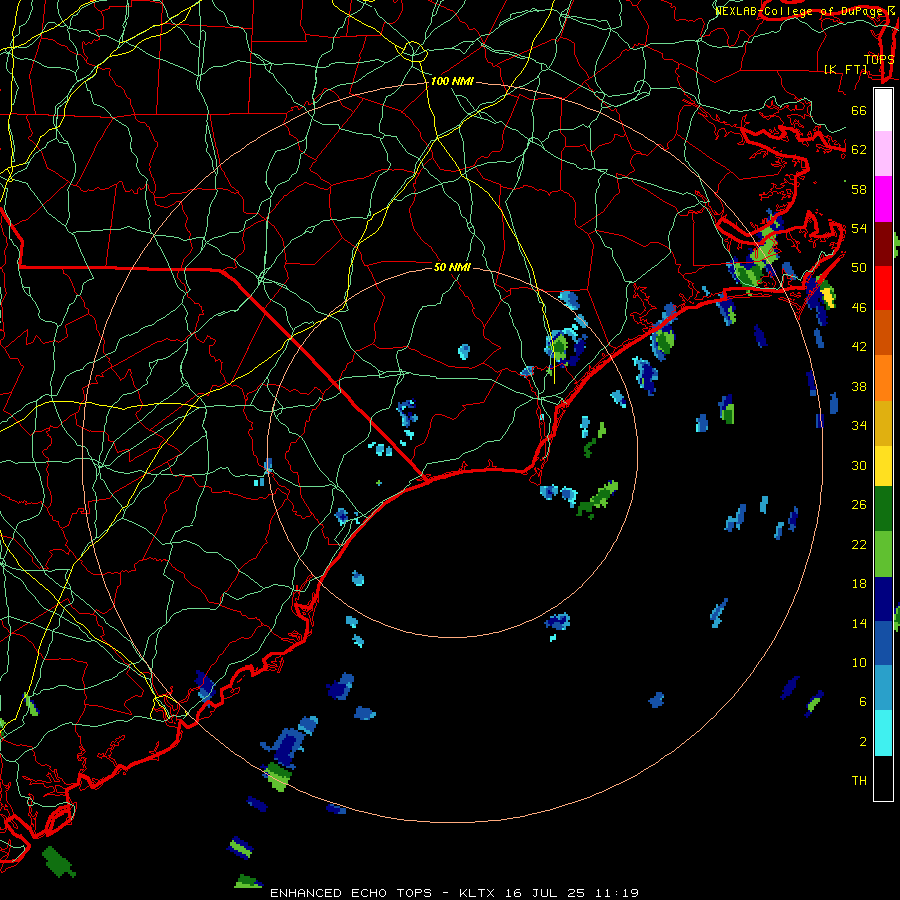Click the dark green legend swatch
This screenshot has height=900, width=900.
coord(883,509)
